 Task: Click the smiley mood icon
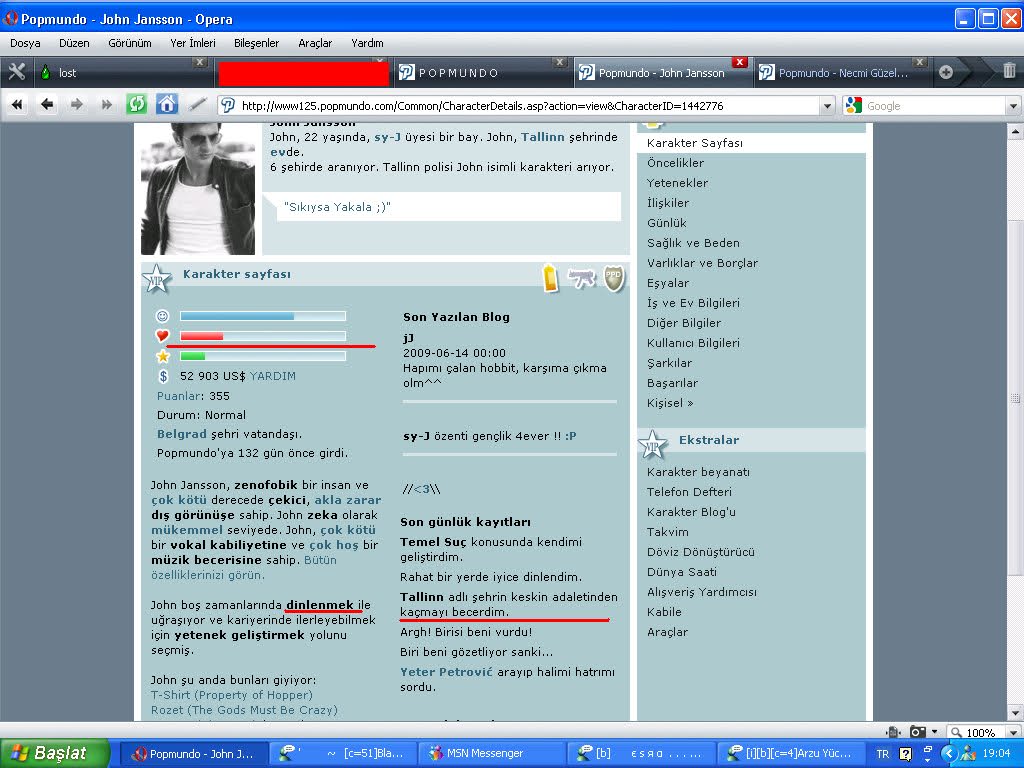163,316
